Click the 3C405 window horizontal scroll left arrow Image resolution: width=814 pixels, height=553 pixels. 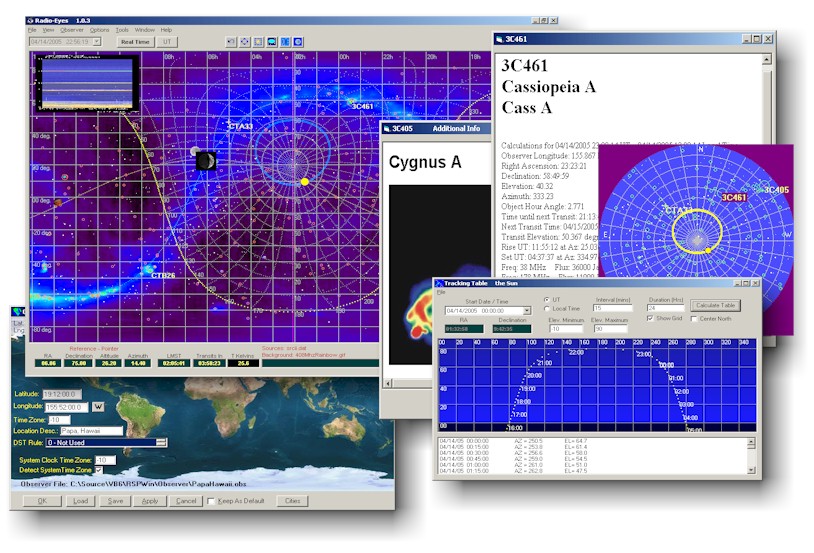tap(388, 383)
